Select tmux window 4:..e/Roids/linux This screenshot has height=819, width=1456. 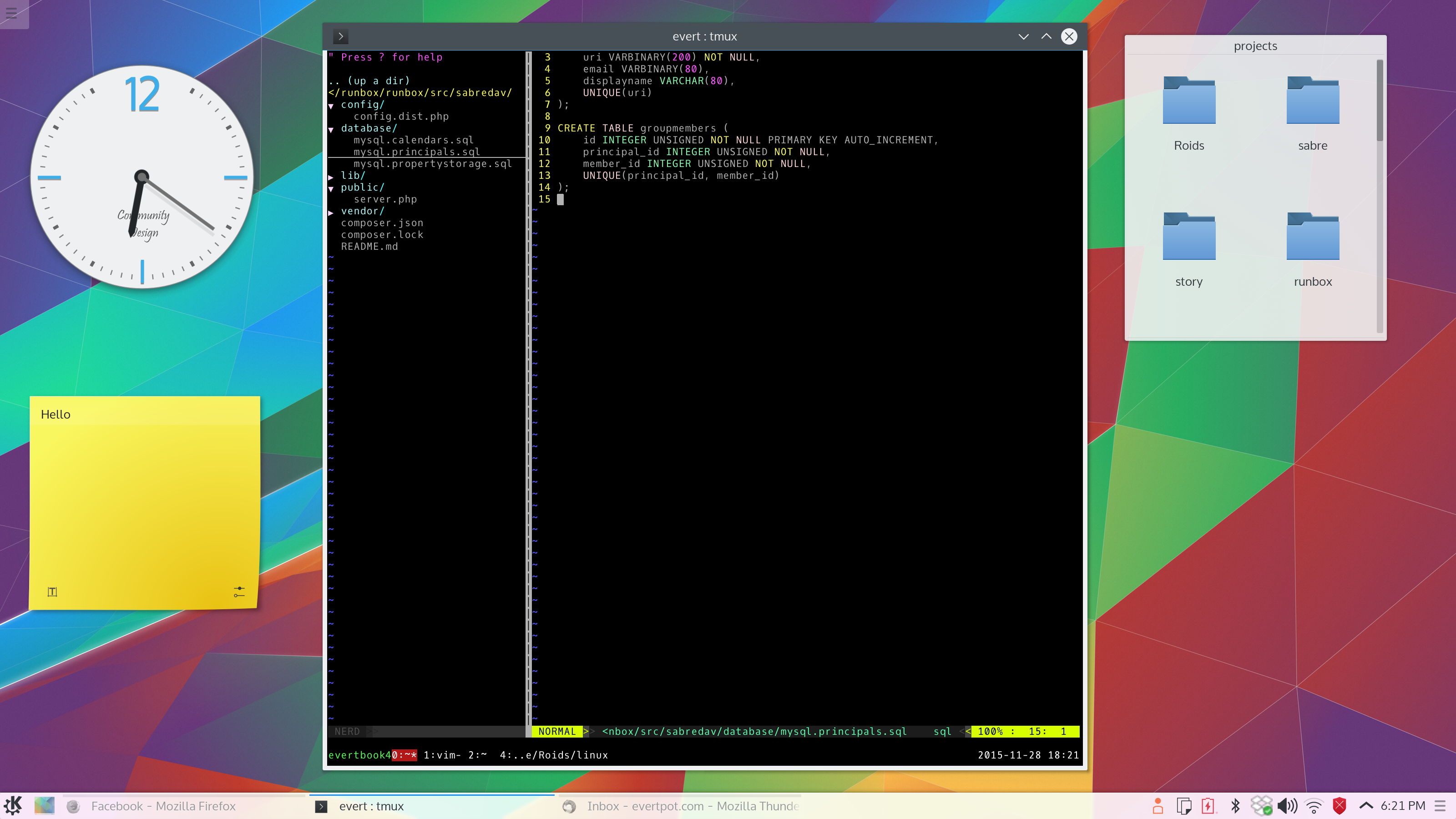tap(553, 755)
